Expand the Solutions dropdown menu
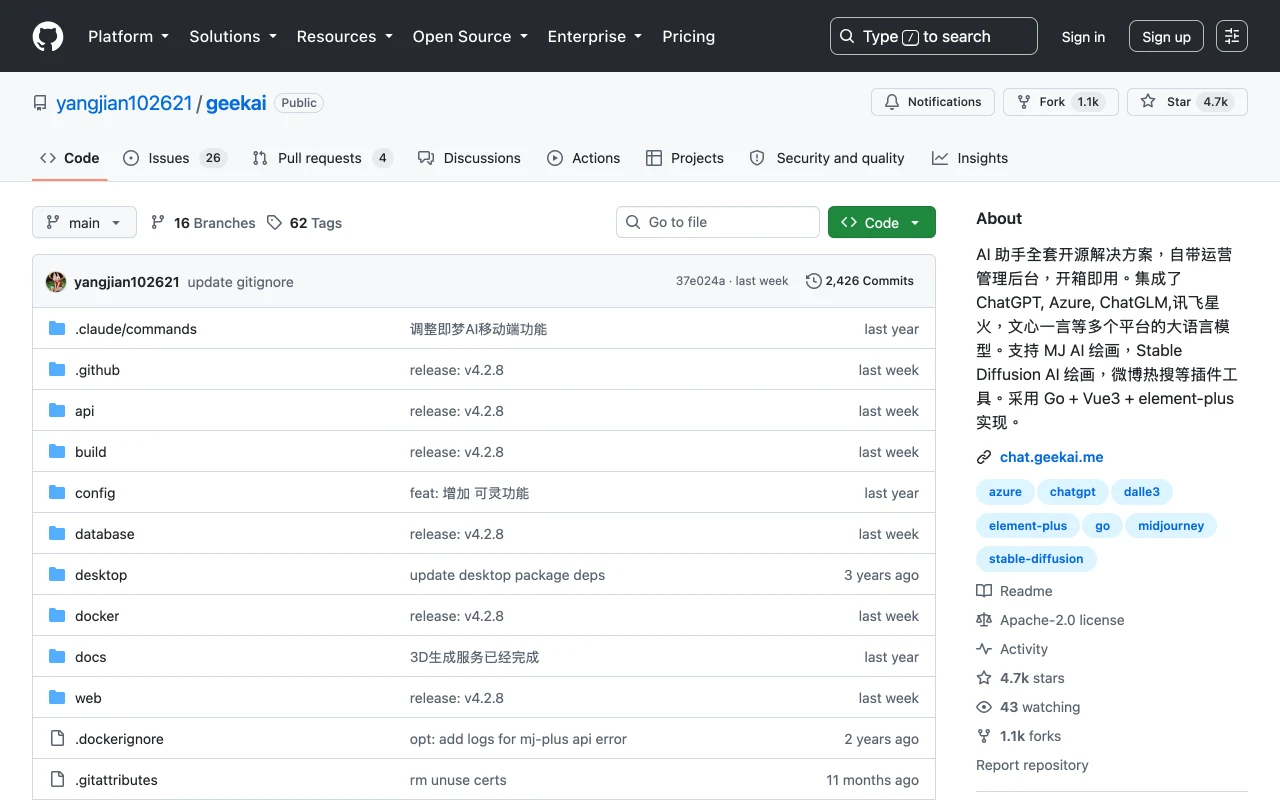 pyautogui.click(x=233, y=36)
